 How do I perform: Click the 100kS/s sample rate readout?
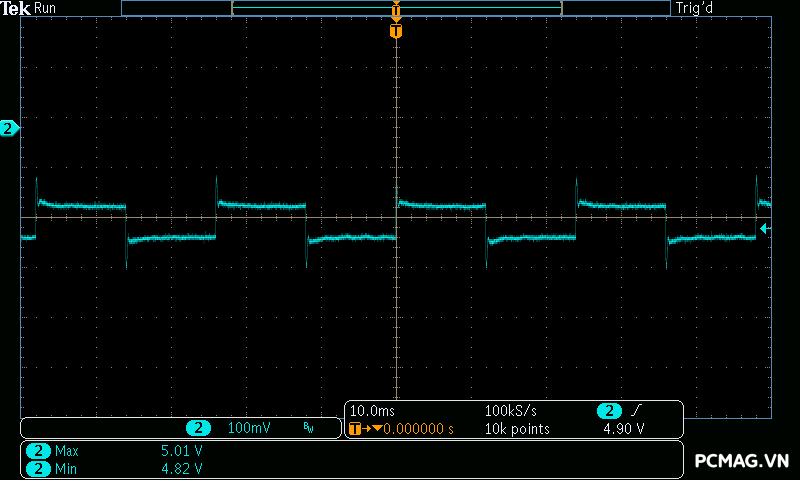click(511, 411)
